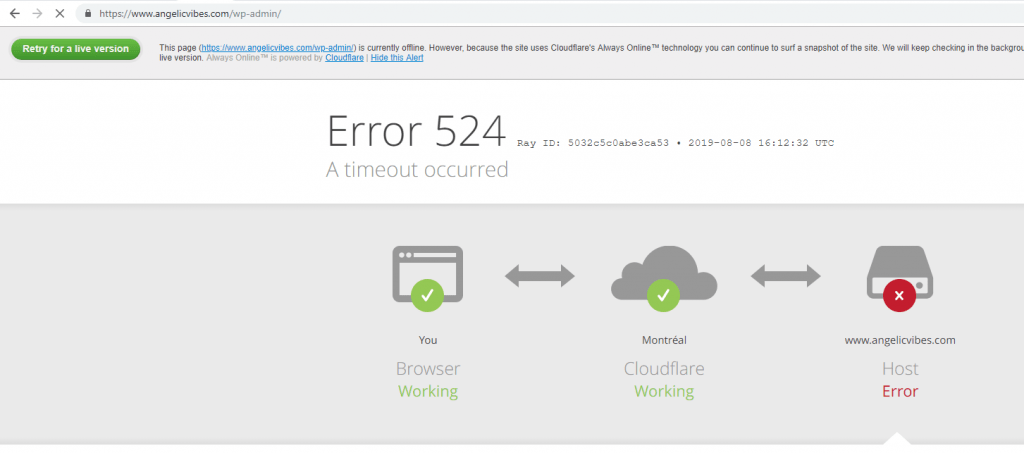Click the green 'Working' under Cloudflare
The image size is (1024, 453).
664,392
